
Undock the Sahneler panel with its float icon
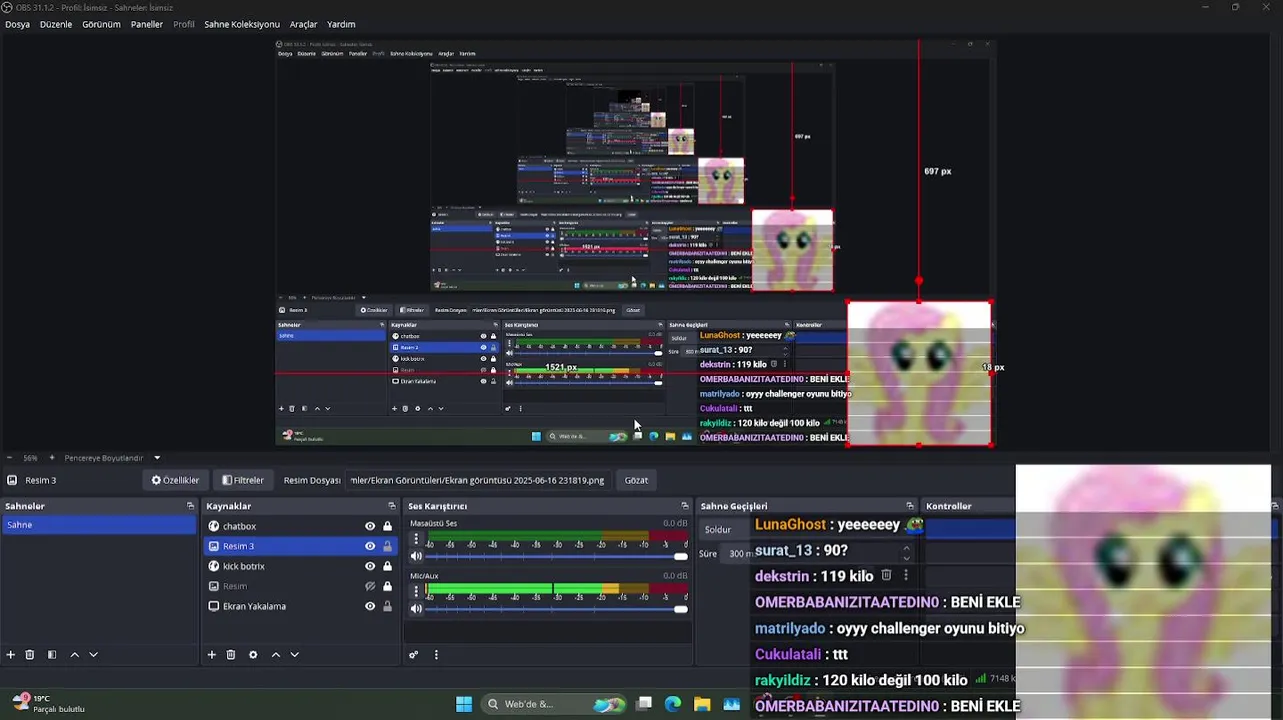190,506
